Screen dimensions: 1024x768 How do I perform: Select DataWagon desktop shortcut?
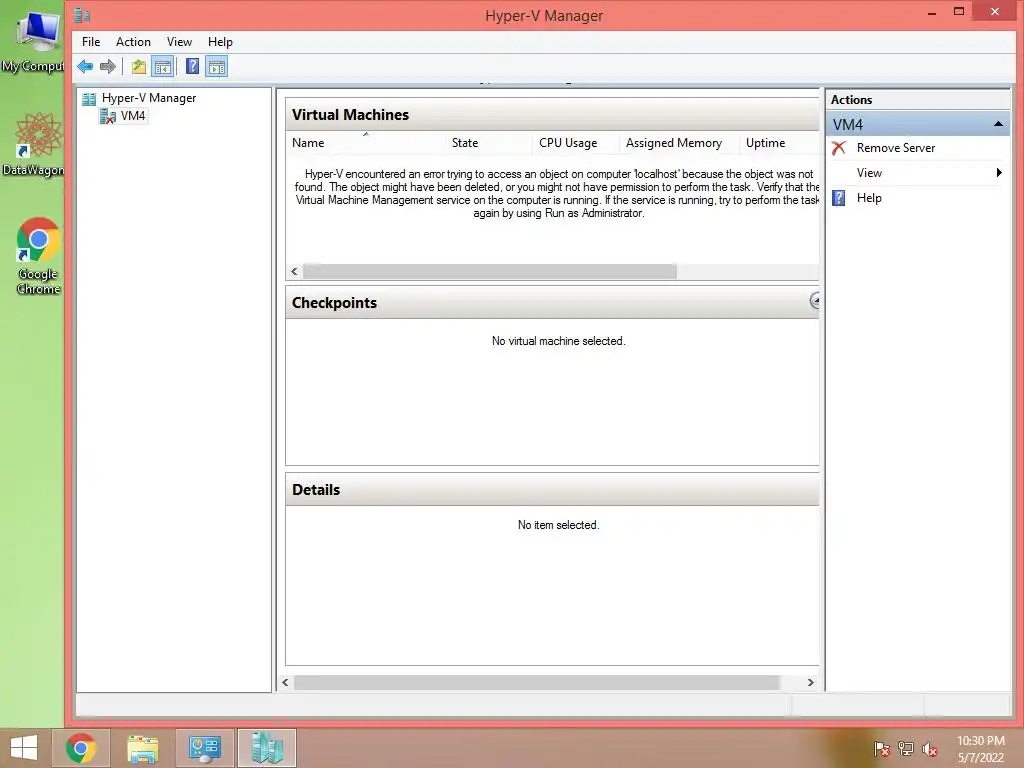click(34, 144)
